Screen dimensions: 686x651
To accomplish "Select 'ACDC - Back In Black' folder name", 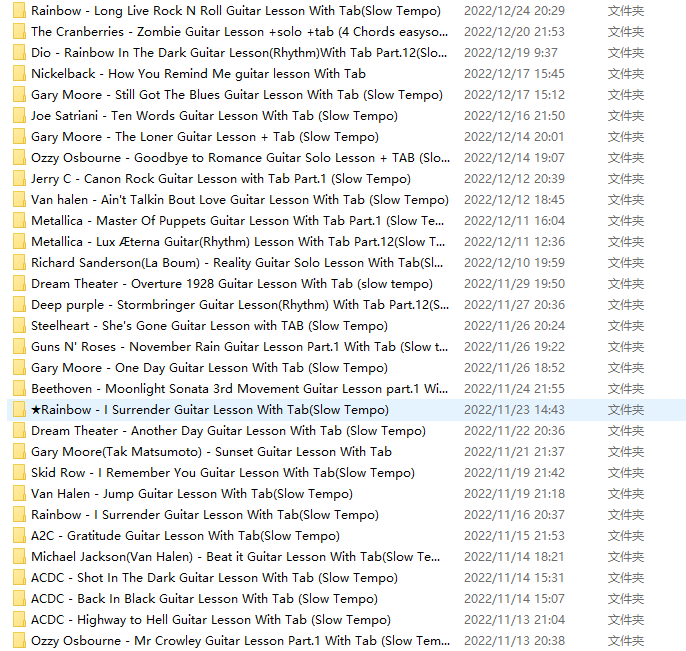I will tap(204, 598).
